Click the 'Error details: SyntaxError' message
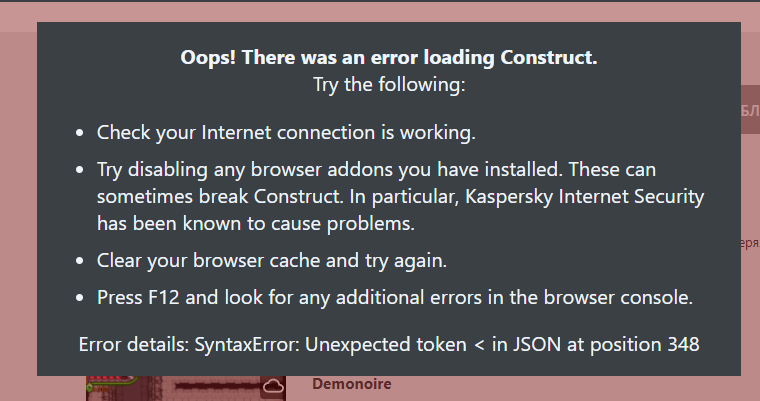This screenshot has width=760, height=401. (389, 344)
